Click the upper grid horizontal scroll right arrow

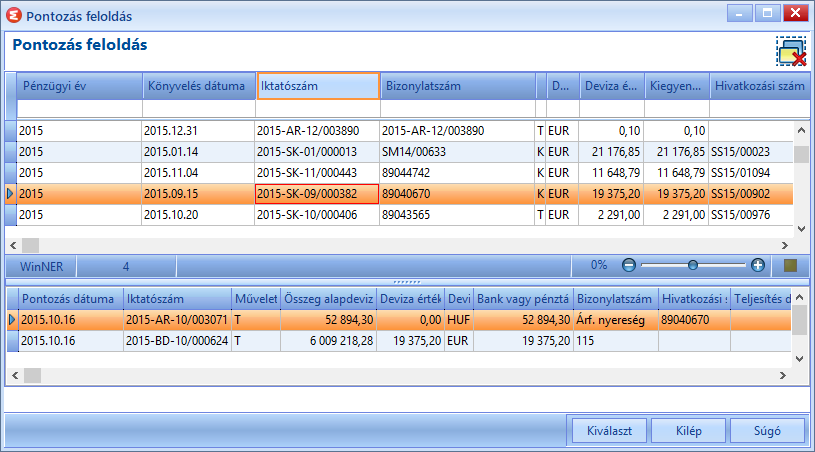coord(785,245)
